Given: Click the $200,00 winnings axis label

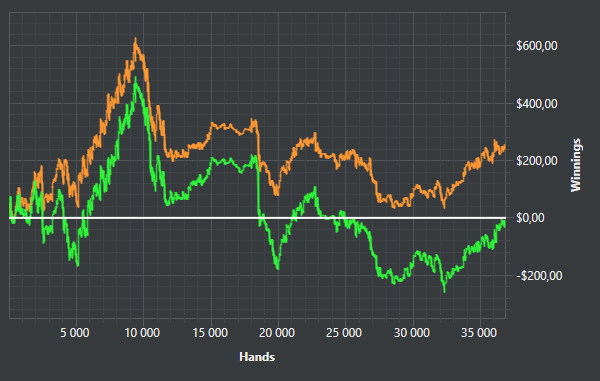Looking at the screenshot, I should coord(537,161).
